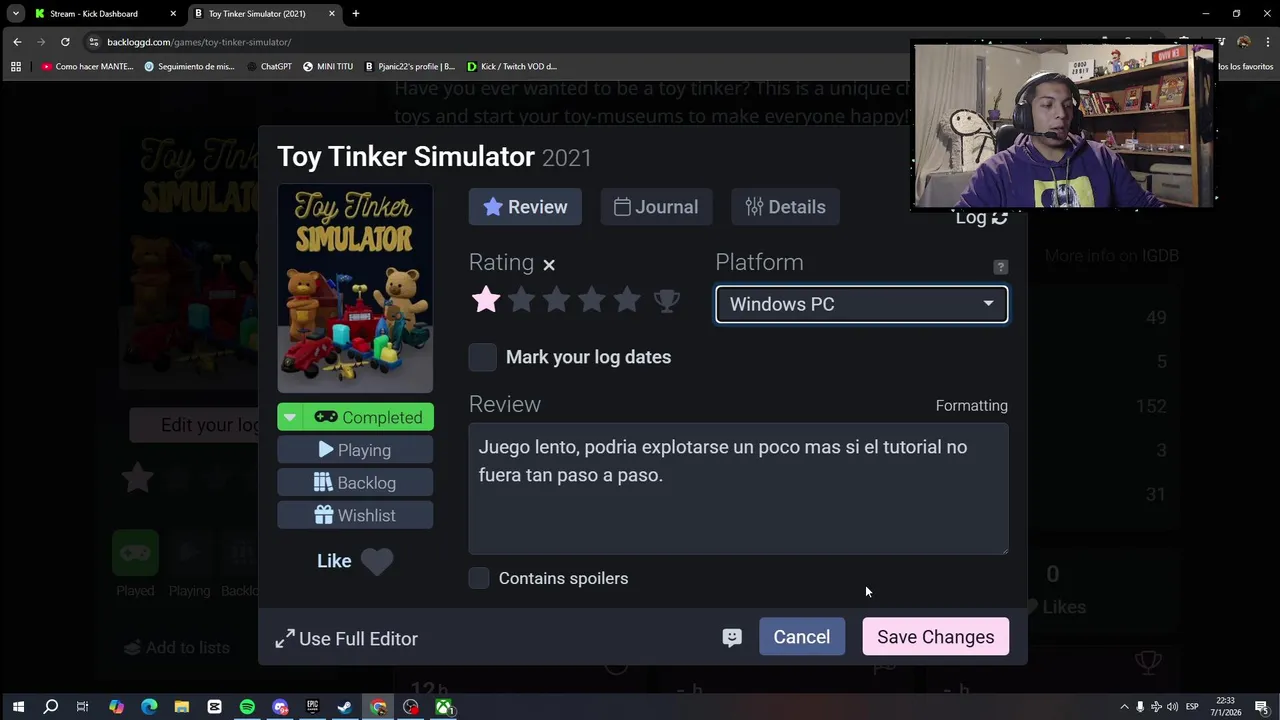The width and height of the screenshot is (1280, 720).
Task: Click inside the Review text area
Action: (738, 488)
